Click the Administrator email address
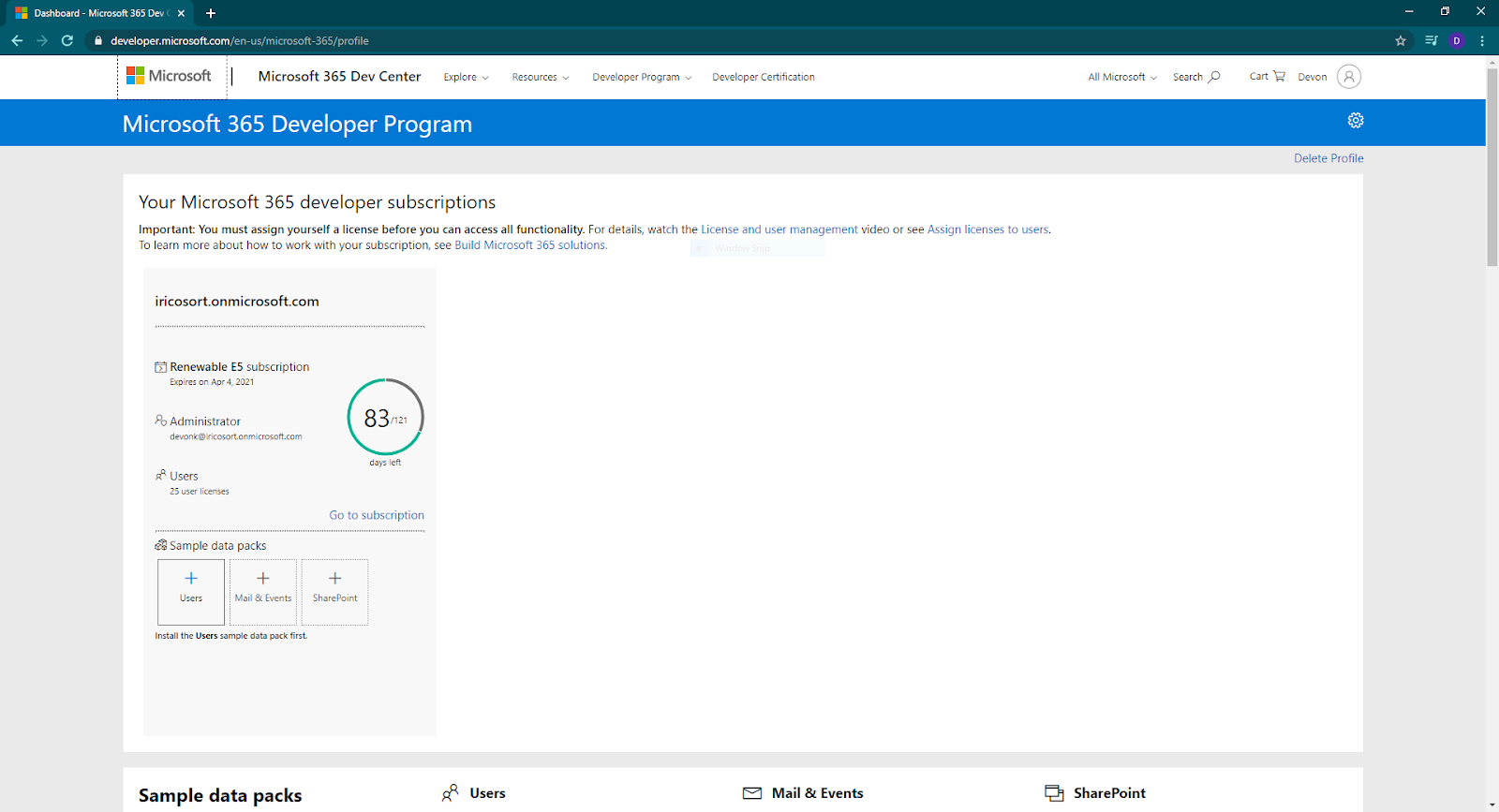This screenshot has height=812, width=1499. tap(236, 436)
